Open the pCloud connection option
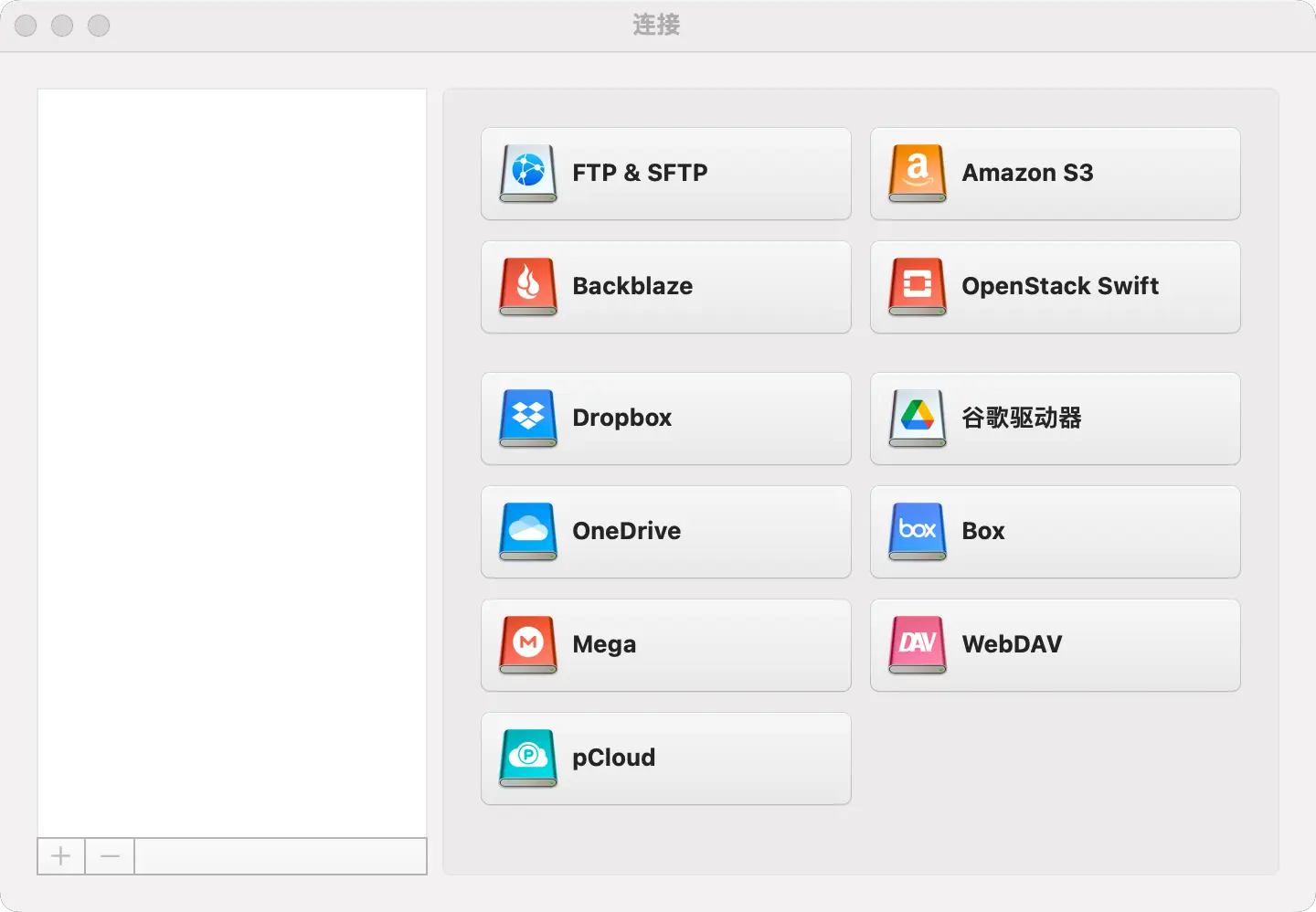1316x912 pixels. [666, 758]
